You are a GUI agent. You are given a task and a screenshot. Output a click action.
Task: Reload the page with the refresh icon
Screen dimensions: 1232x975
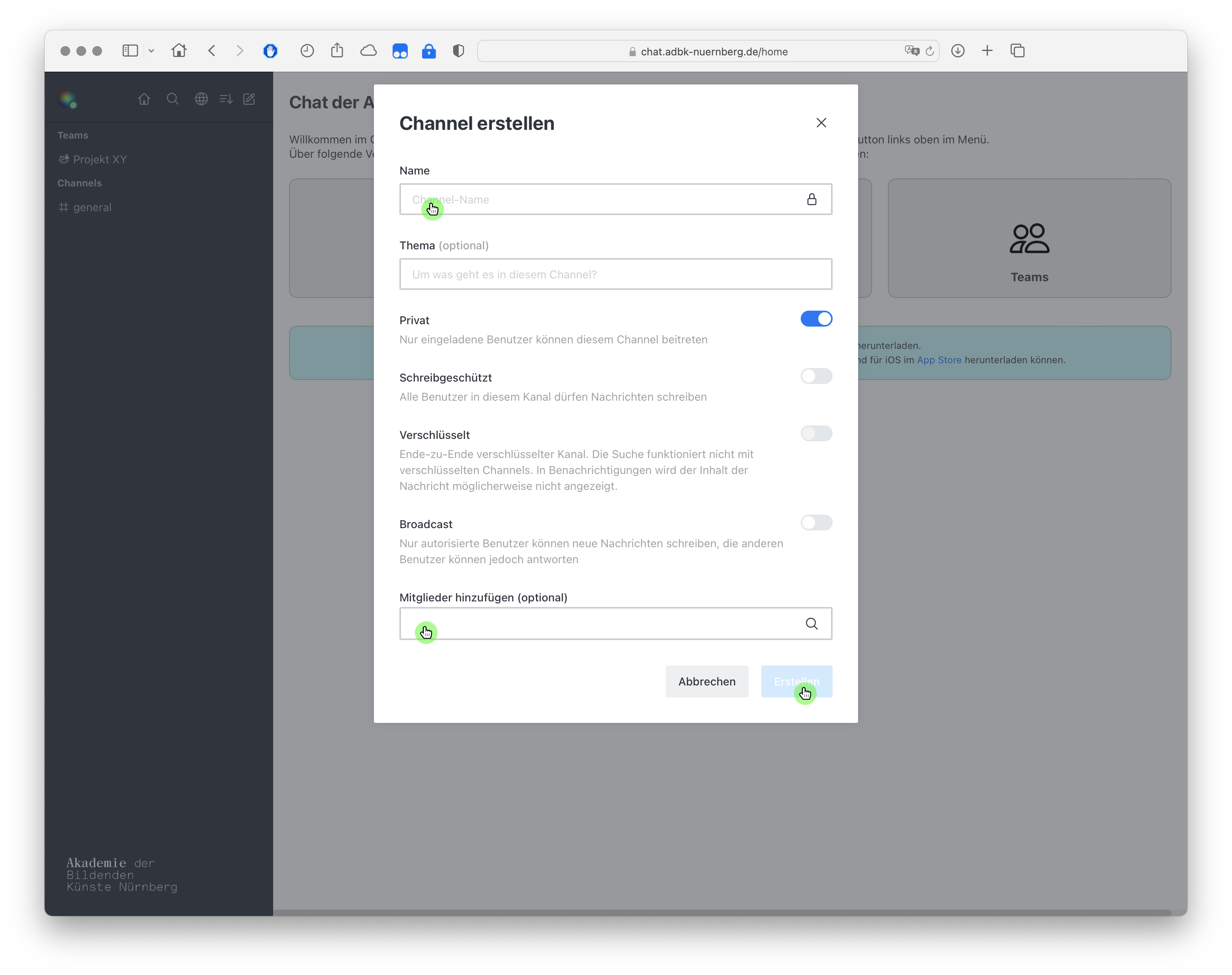click(x=930, y=51)
